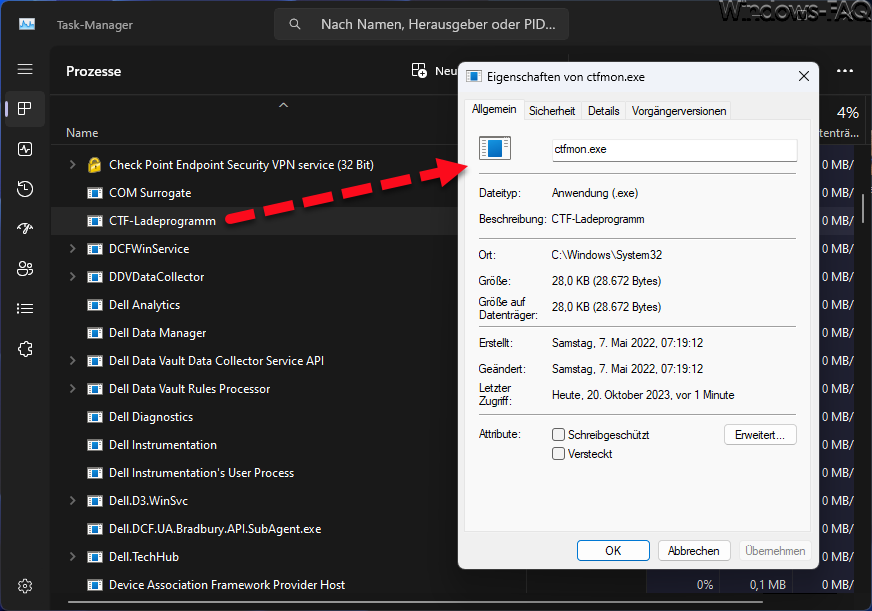Click the Abbrechen button
This screenshot has width=872, height=611.
click(693, 550)
